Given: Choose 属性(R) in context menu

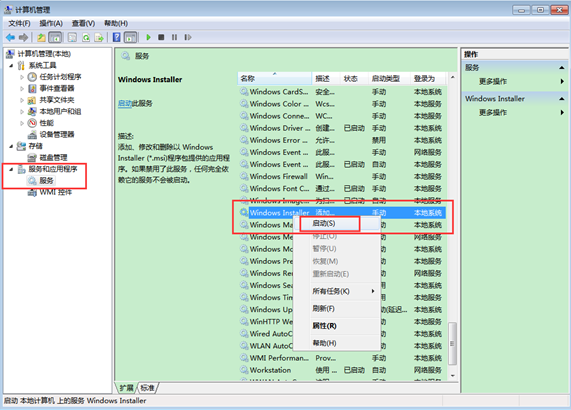Looking at the screenshot, I should 337,326.
